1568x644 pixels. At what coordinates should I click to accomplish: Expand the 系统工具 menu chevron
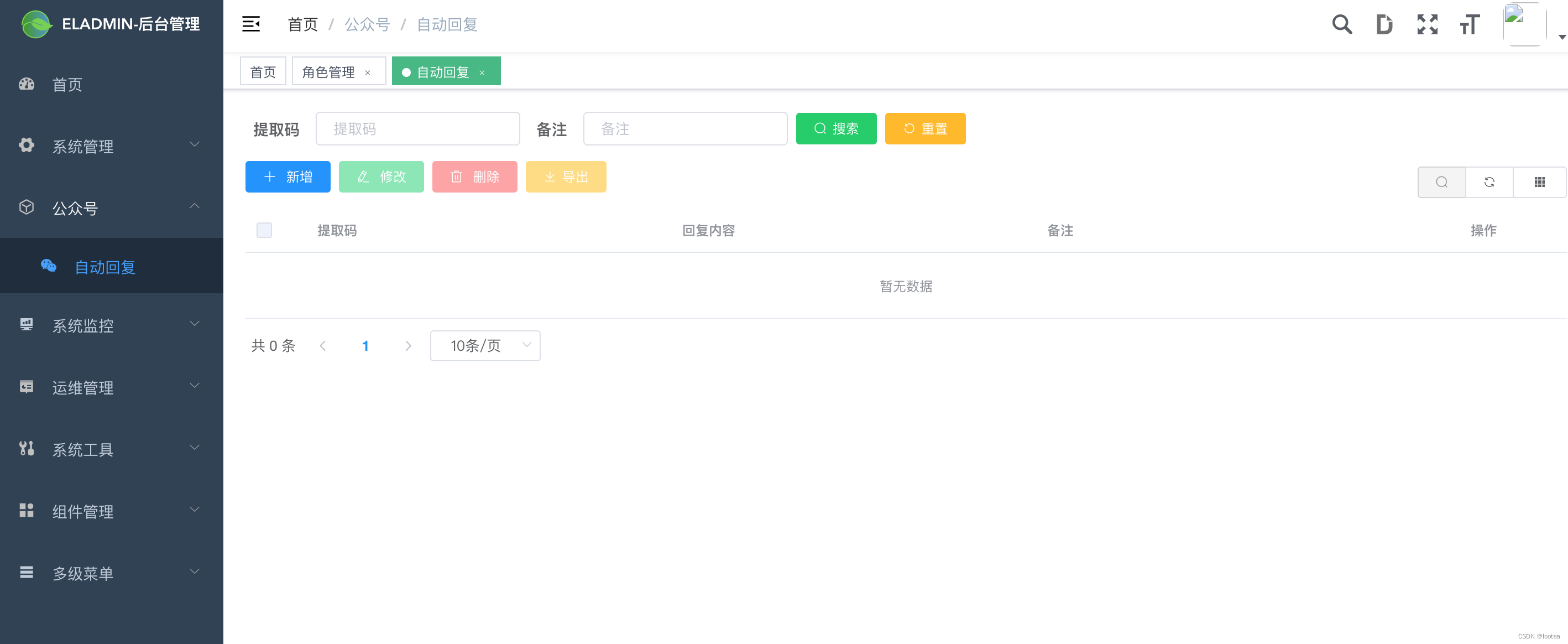click(195, 449)
